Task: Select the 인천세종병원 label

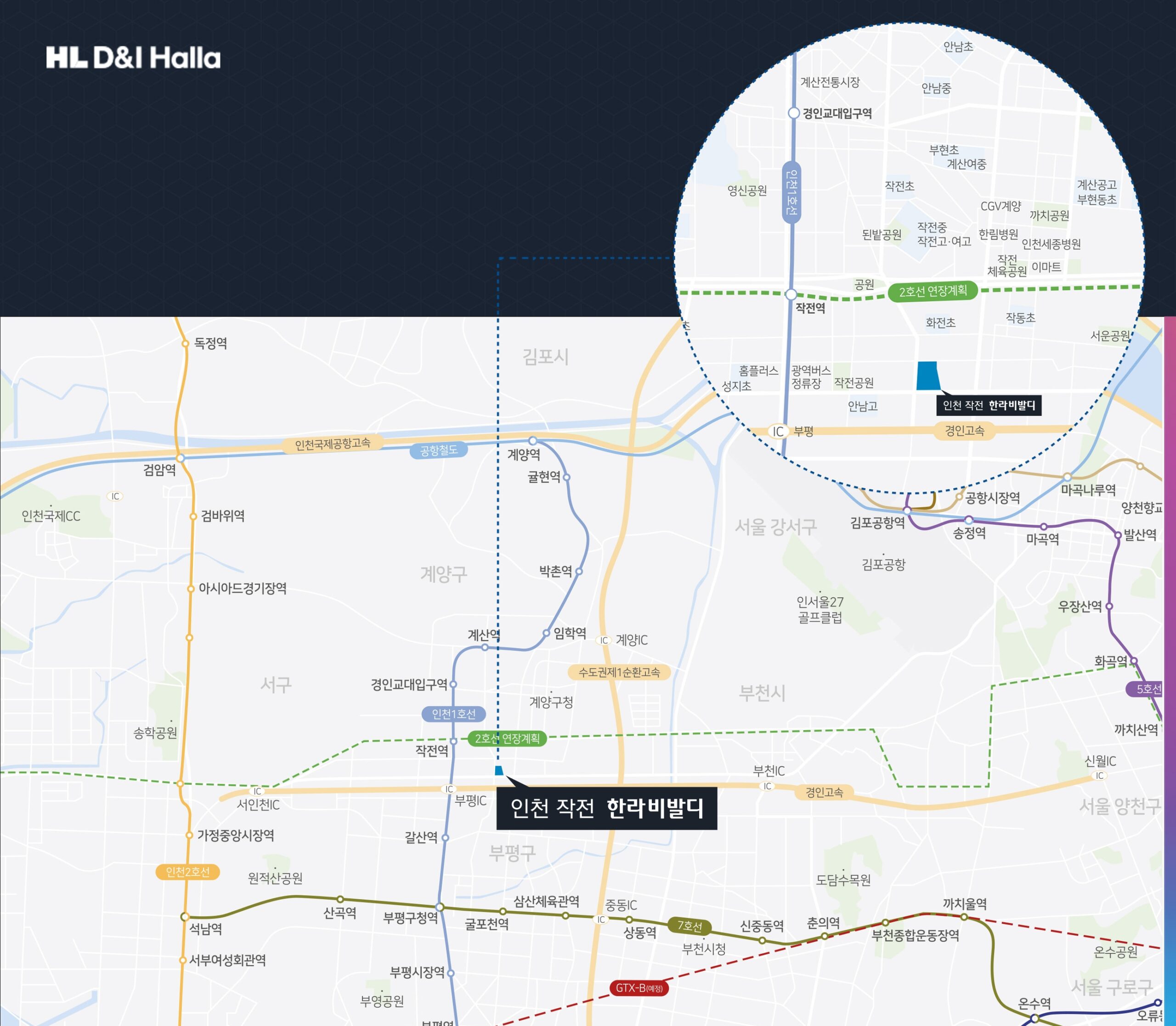Action: 1051,244
